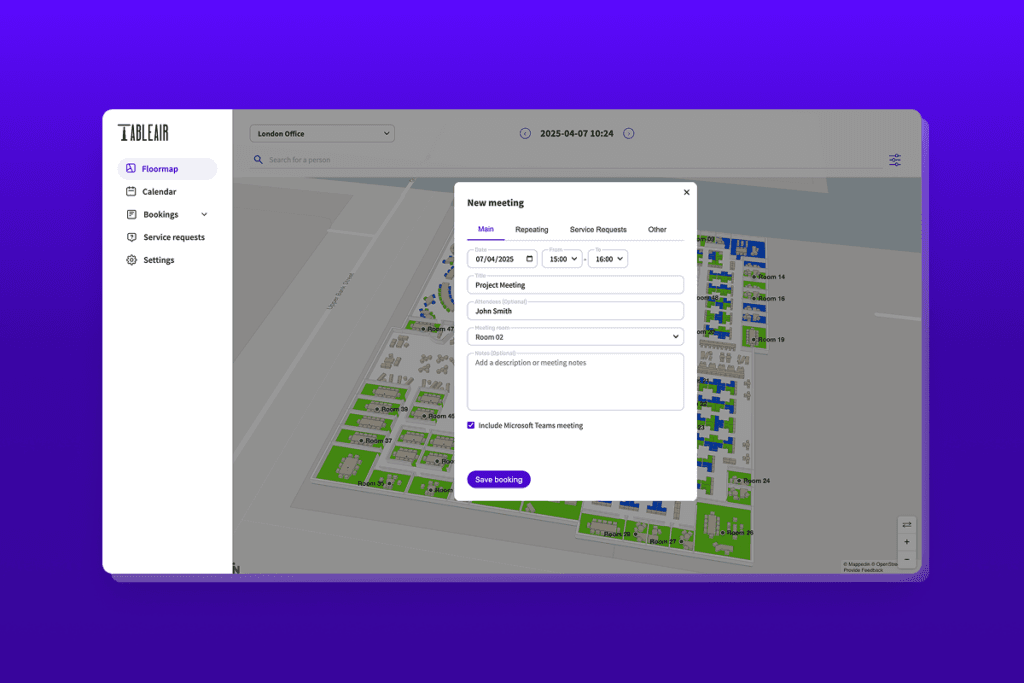
Task: Open the From time dropdown
Action: tap(561, 259)
